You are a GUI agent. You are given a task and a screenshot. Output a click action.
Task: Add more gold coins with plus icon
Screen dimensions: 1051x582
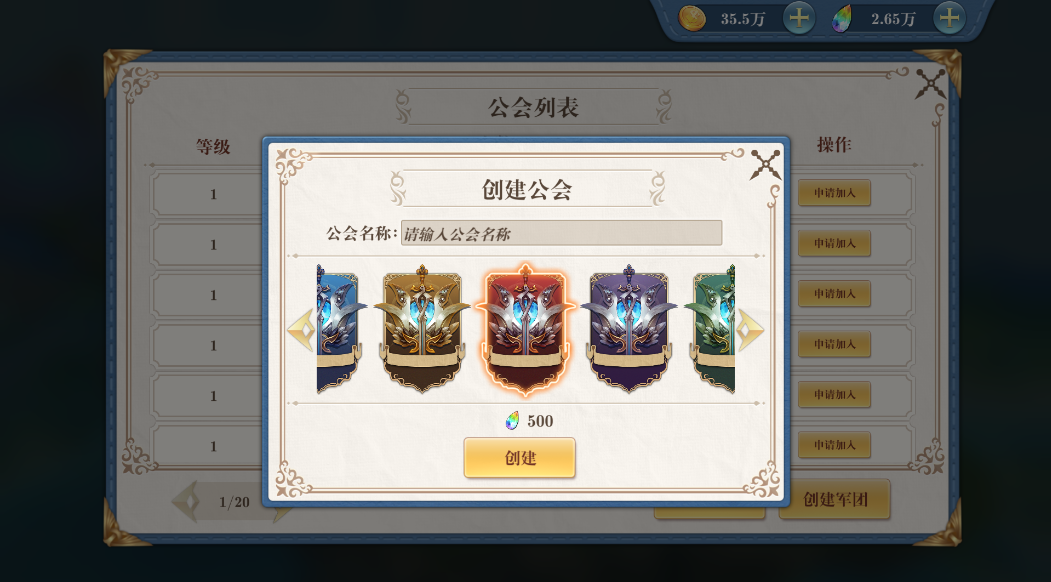pyautogui.click(x=799, y=18)
